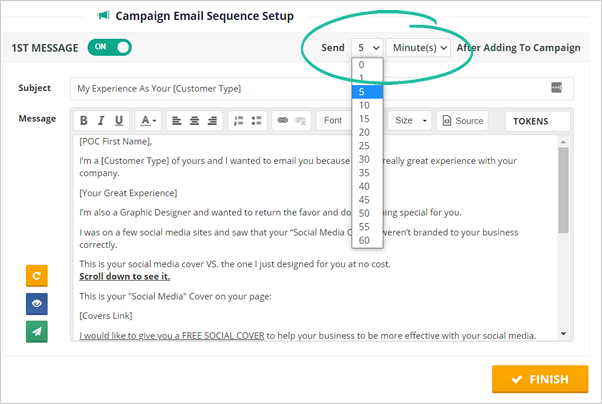The width and height of the screenshot is (602, 404).
Task: Open the Minute(s) time unit dropdown
Action: point(417,47)
